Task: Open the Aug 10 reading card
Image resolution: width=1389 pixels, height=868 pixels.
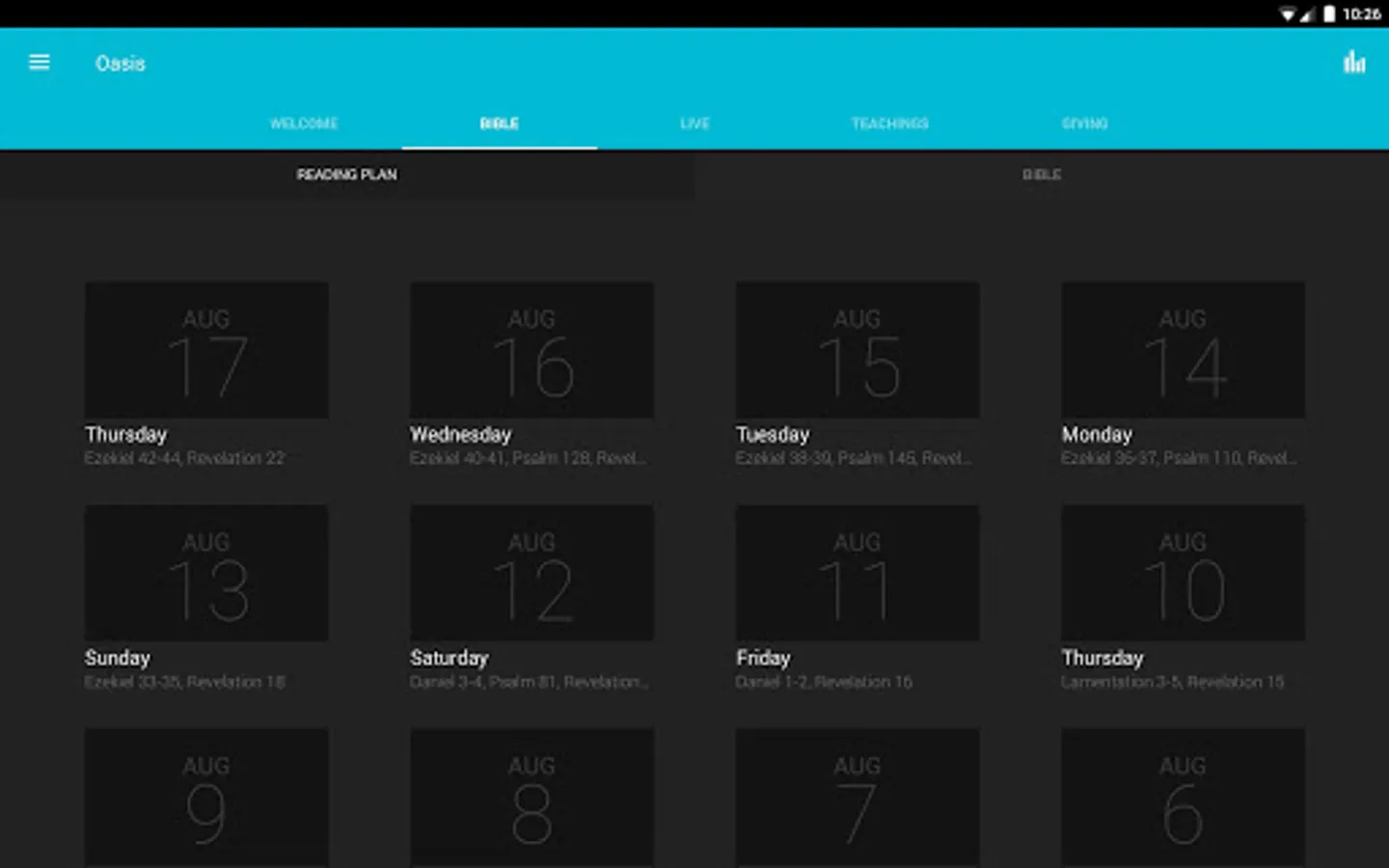Action: click(x=1184, y=574)
